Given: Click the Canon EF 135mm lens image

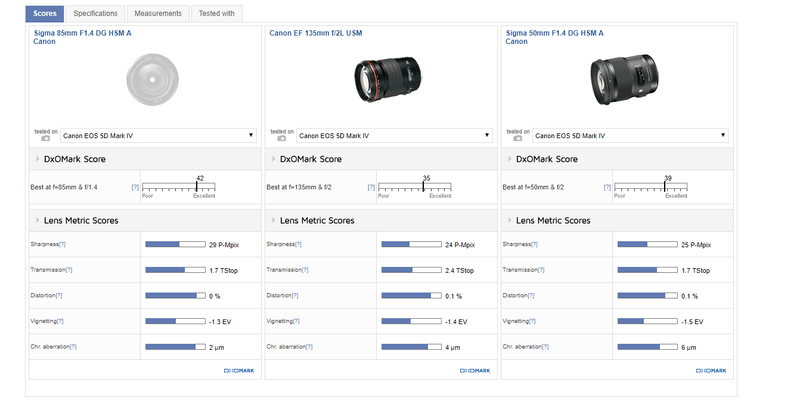Looking at the screenshot, I should point(382,78).
